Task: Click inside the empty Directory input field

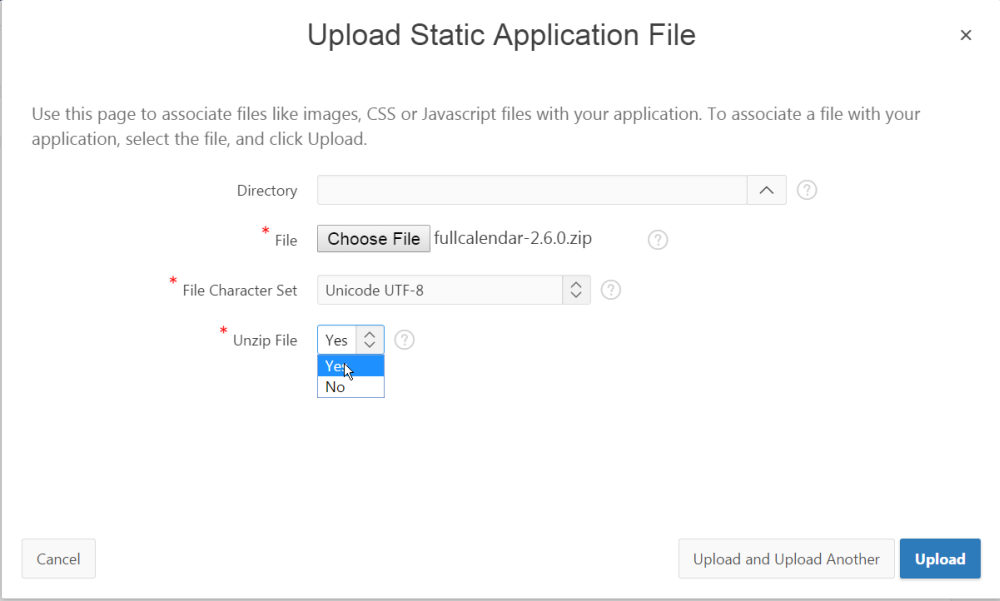Action: point(530,189)
